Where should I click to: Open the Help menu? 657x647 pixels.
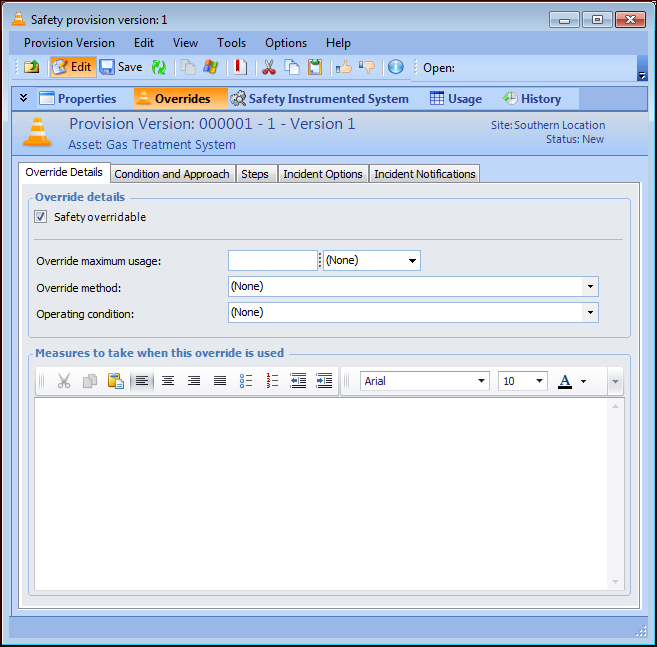pyautogui.click(x=338, y=43)
